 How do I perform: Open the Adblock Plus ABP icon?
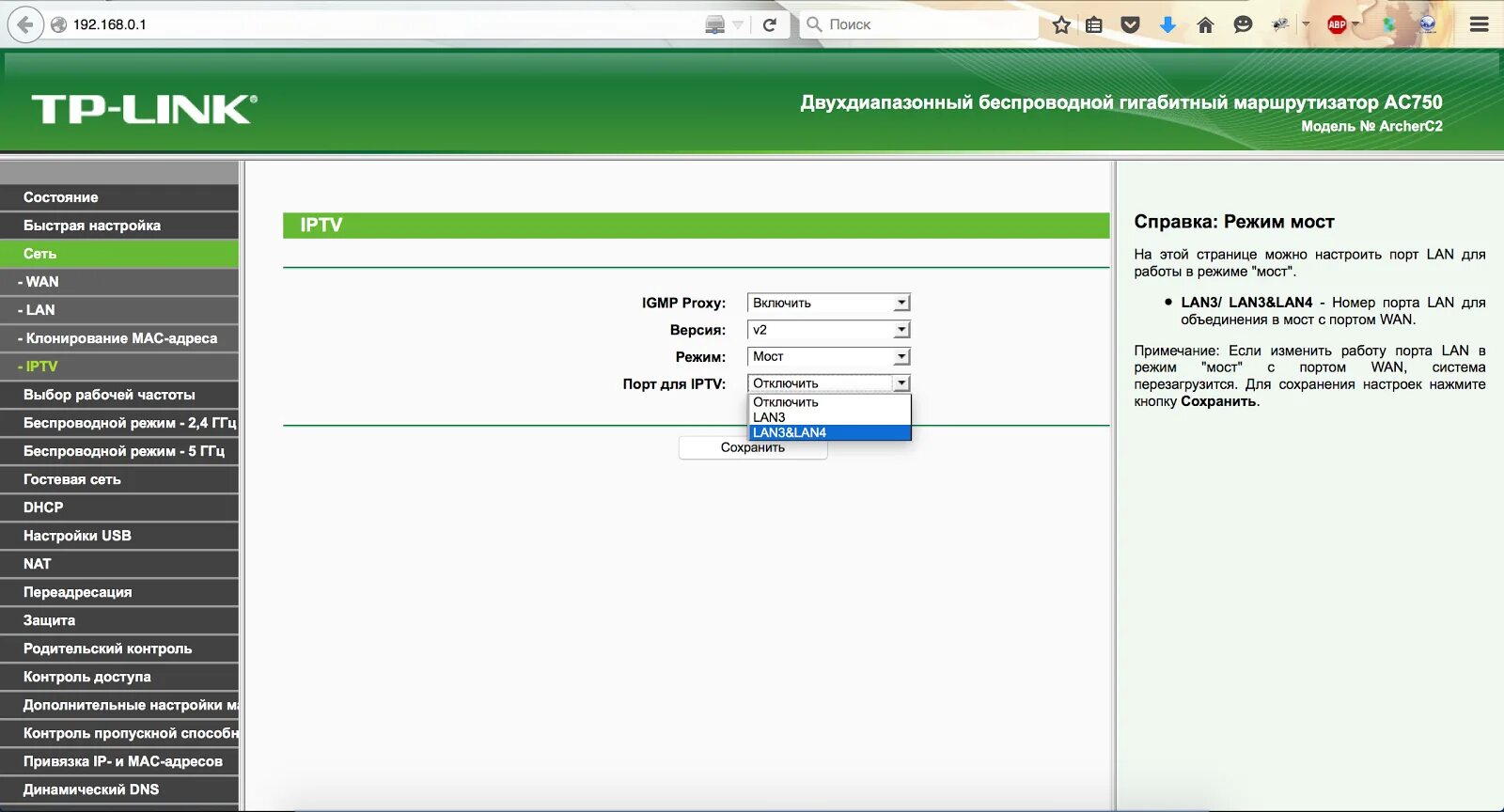pyautogui.click(x=1337, y=24)
